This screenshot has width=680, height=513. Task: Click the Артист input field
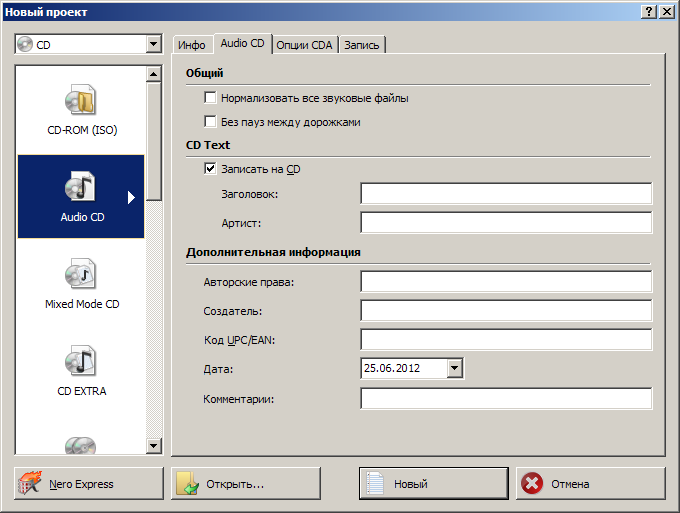tap(506, 222)
